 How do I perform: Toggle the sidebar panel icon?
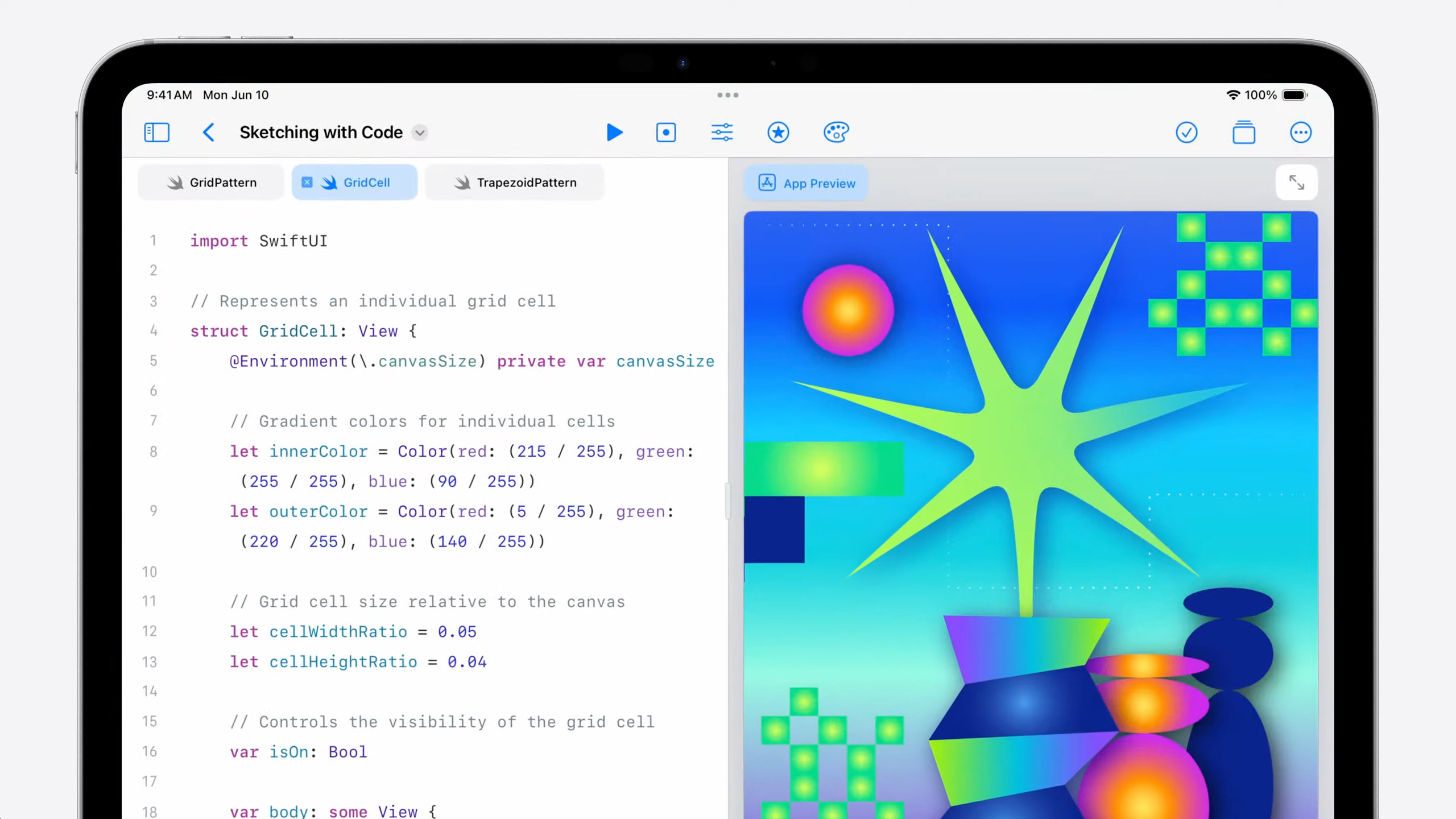pos(156,133)
